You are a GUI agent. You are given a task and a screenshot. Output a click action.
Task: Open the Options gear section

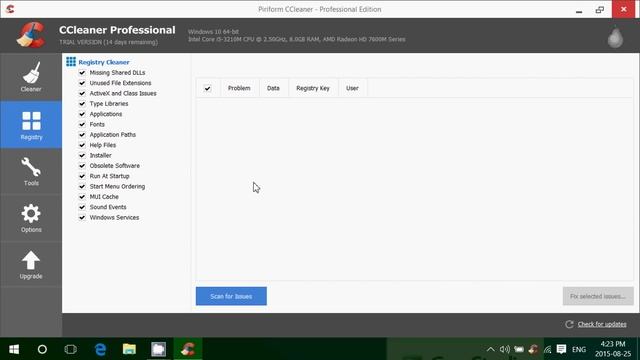tap(31, 218)
